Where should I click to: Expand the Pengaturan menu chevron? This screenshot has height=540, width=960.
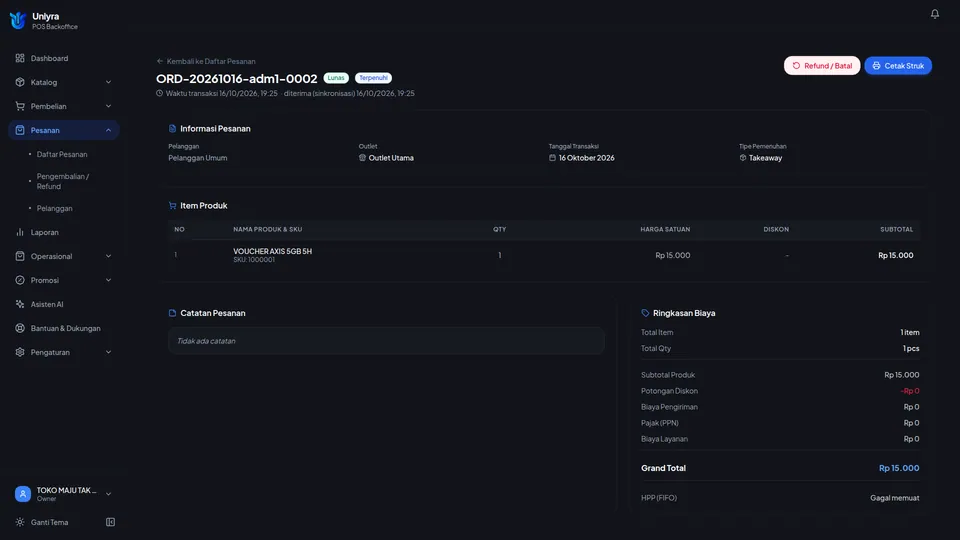108,352
